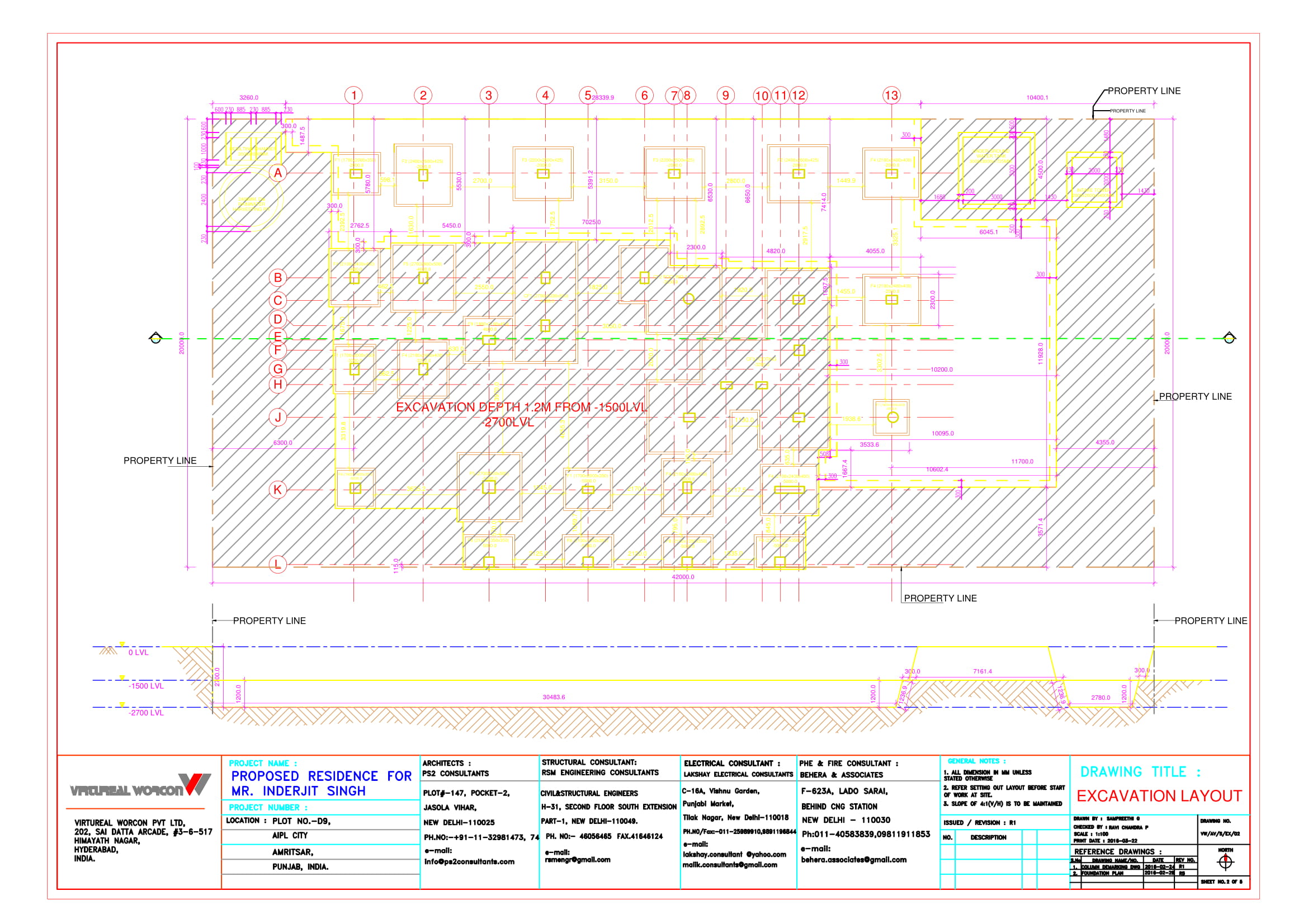Click the behera.associates@gmail.com email
This screenshot has height=924, width=1308.
[x=853, y=860]
